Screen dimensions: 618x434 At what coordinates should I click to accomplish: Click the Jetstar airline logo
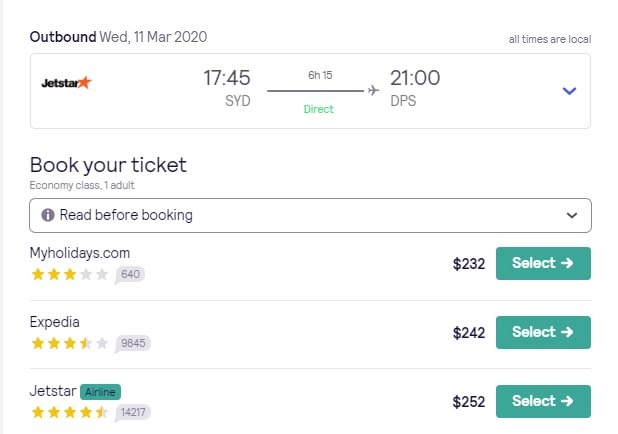tap(66, 83)
